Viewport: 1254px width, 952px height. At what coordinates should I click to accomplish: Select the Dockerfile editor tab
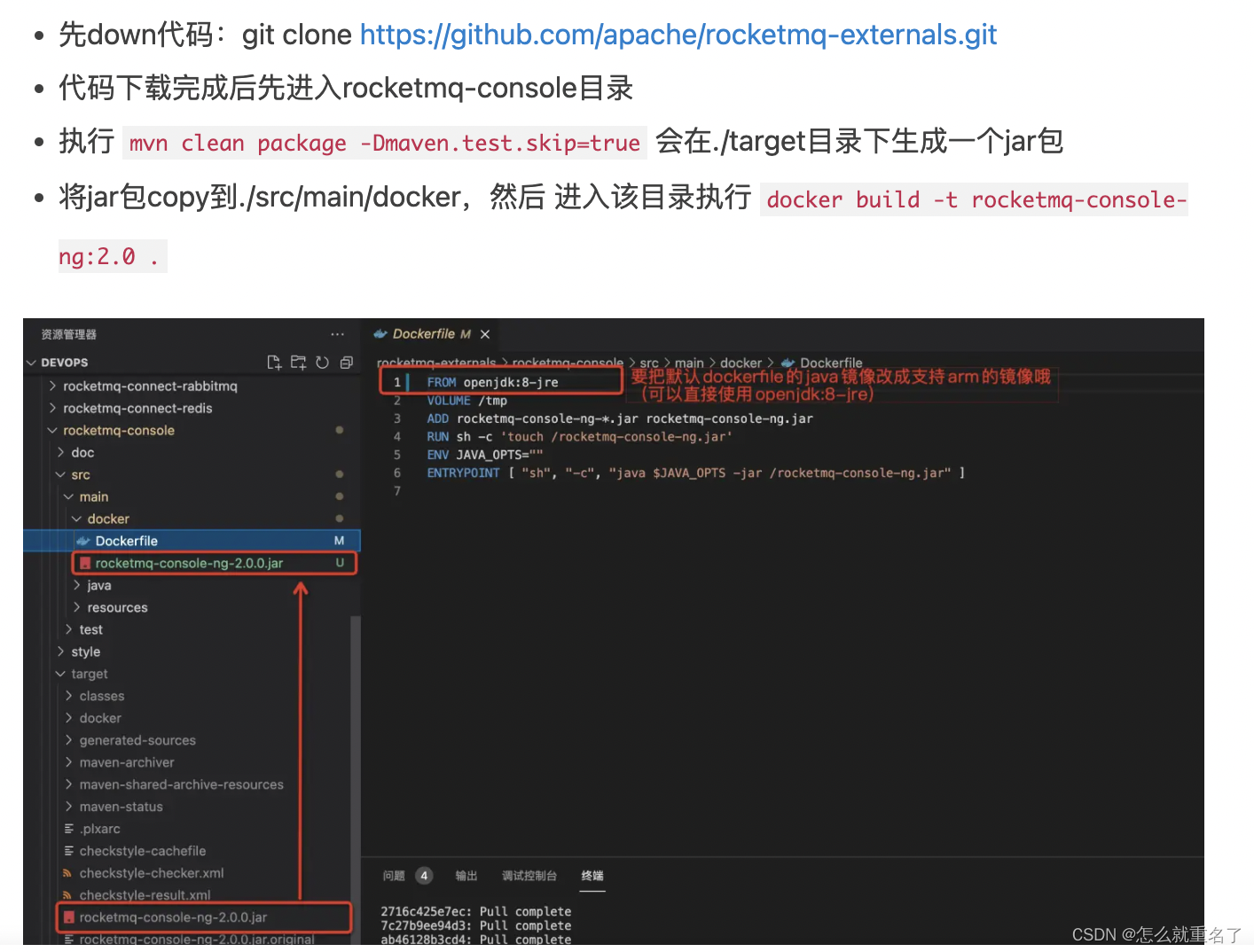(432, 334)
